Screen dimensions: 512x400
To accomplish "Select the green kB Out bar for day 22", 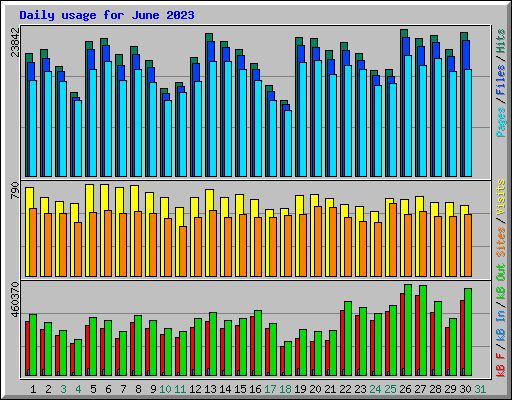I will coord(348,338).
